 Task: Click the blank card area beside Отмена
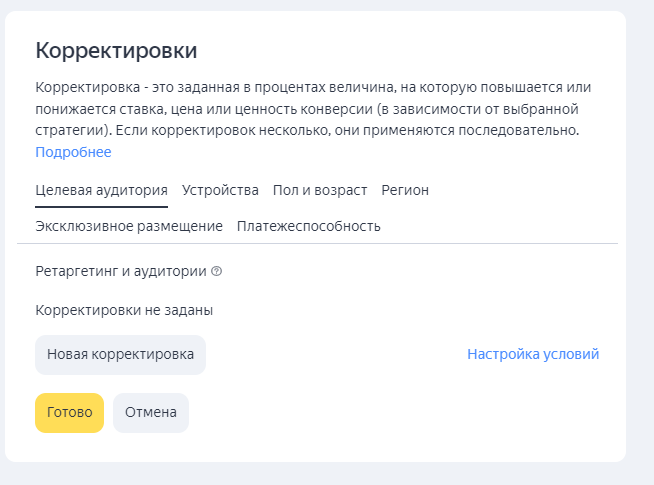(x=396, y=412)
